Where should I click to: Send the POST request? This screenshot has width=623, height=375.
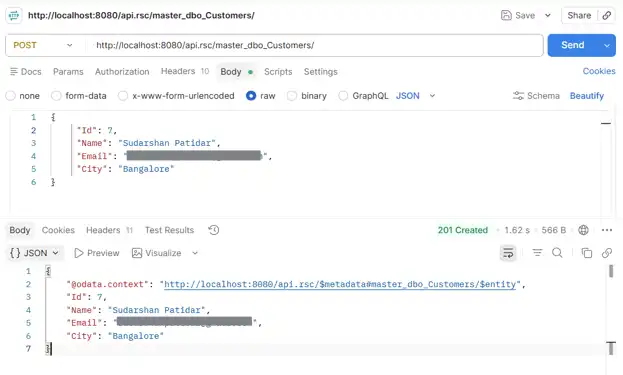(573, 45)
